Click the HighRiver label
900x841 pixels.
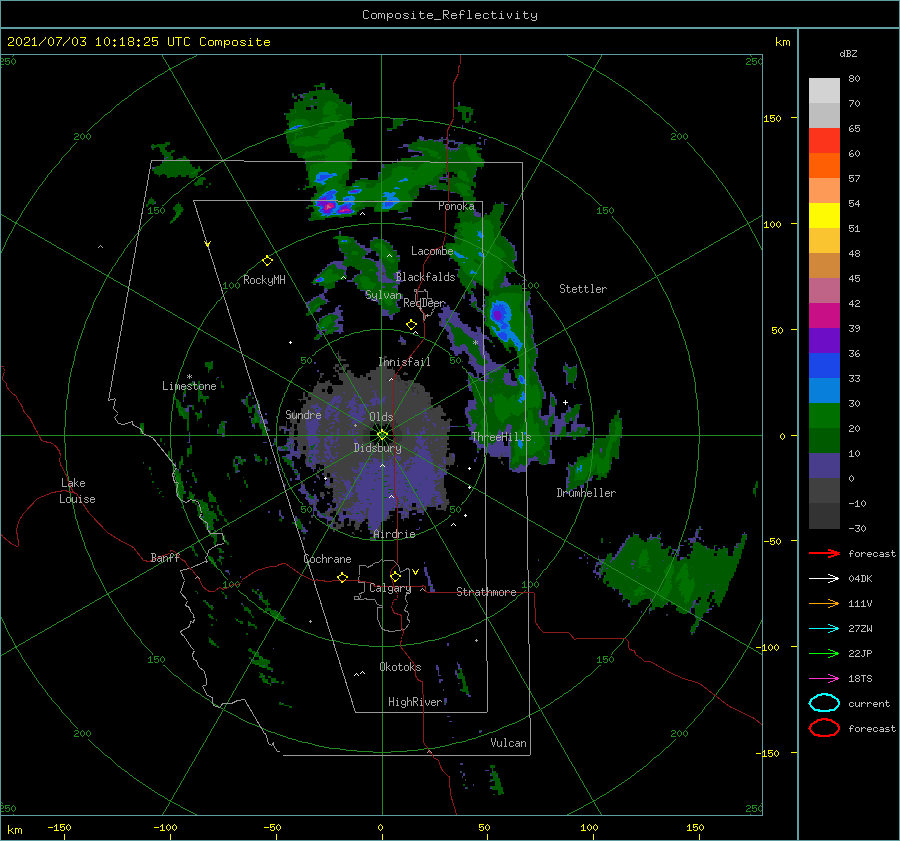click(x=415, y=702)
